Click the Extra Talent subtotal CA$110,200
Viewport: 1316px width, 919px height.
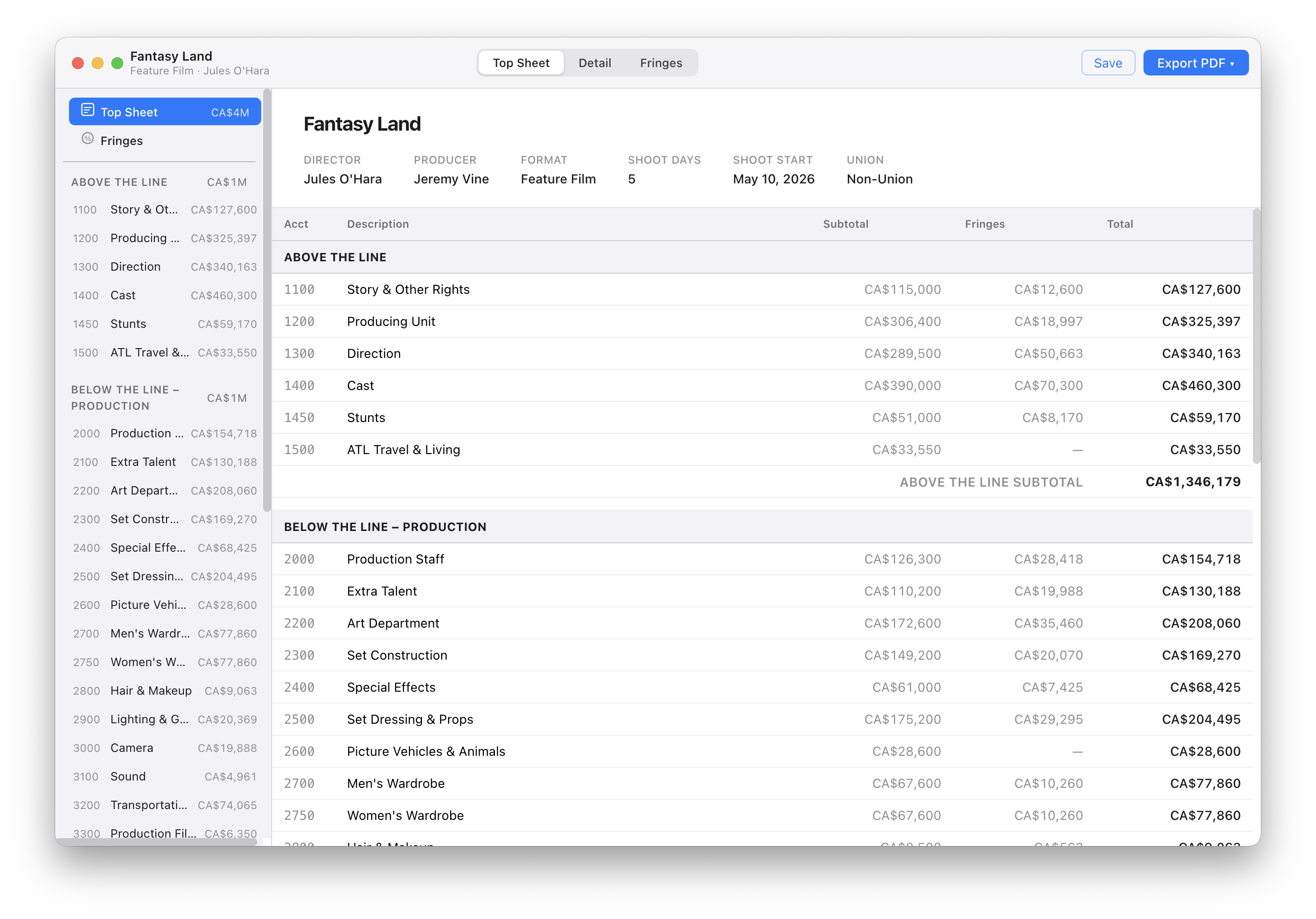902,592
